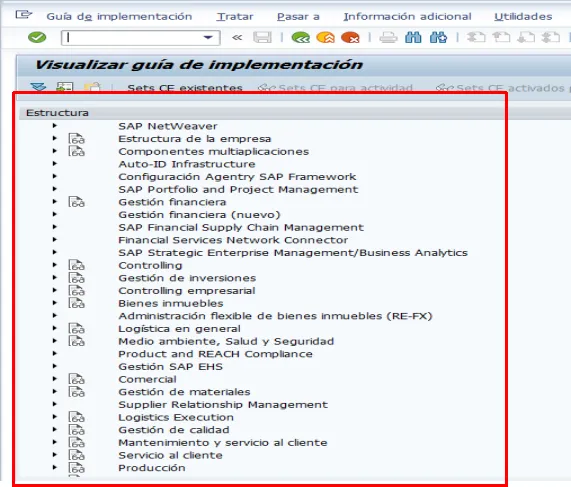Expand SAP Financial Supply Chain Management node
Image resolution: width=571 pixels, height=487 pixels.
tap(55, 227)
